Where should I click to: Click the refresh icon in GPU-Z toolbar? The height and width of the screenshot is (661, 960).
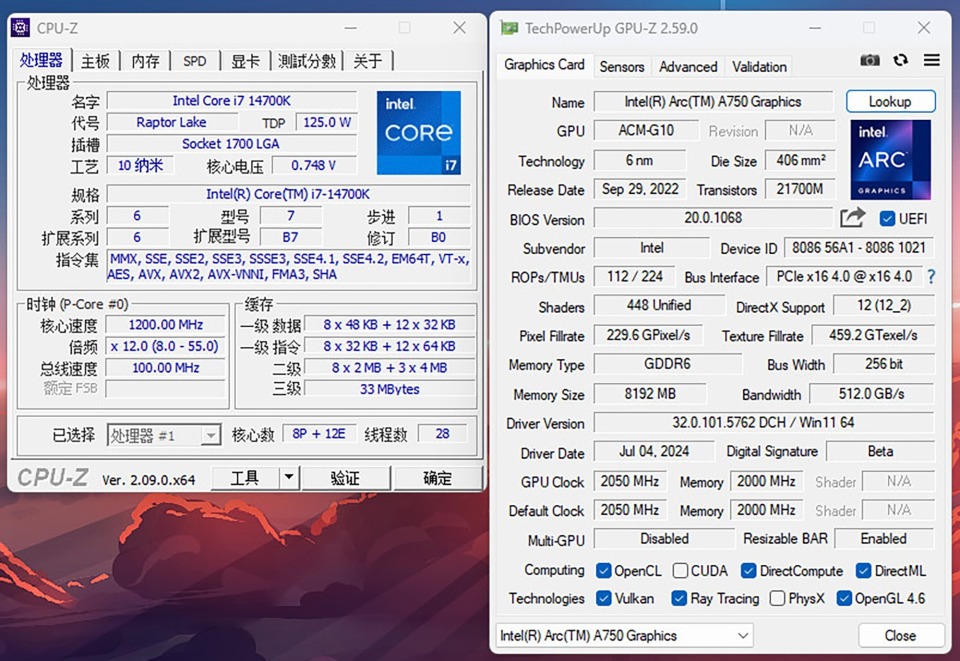pos(899,60)
